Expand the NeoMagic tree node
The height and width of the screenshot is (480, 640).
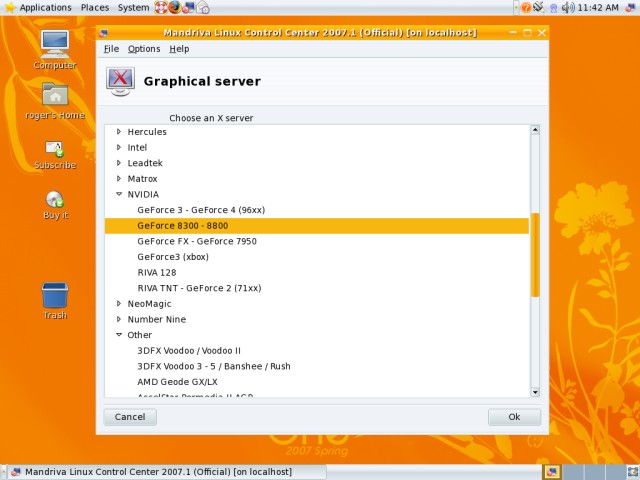[119, 303]
